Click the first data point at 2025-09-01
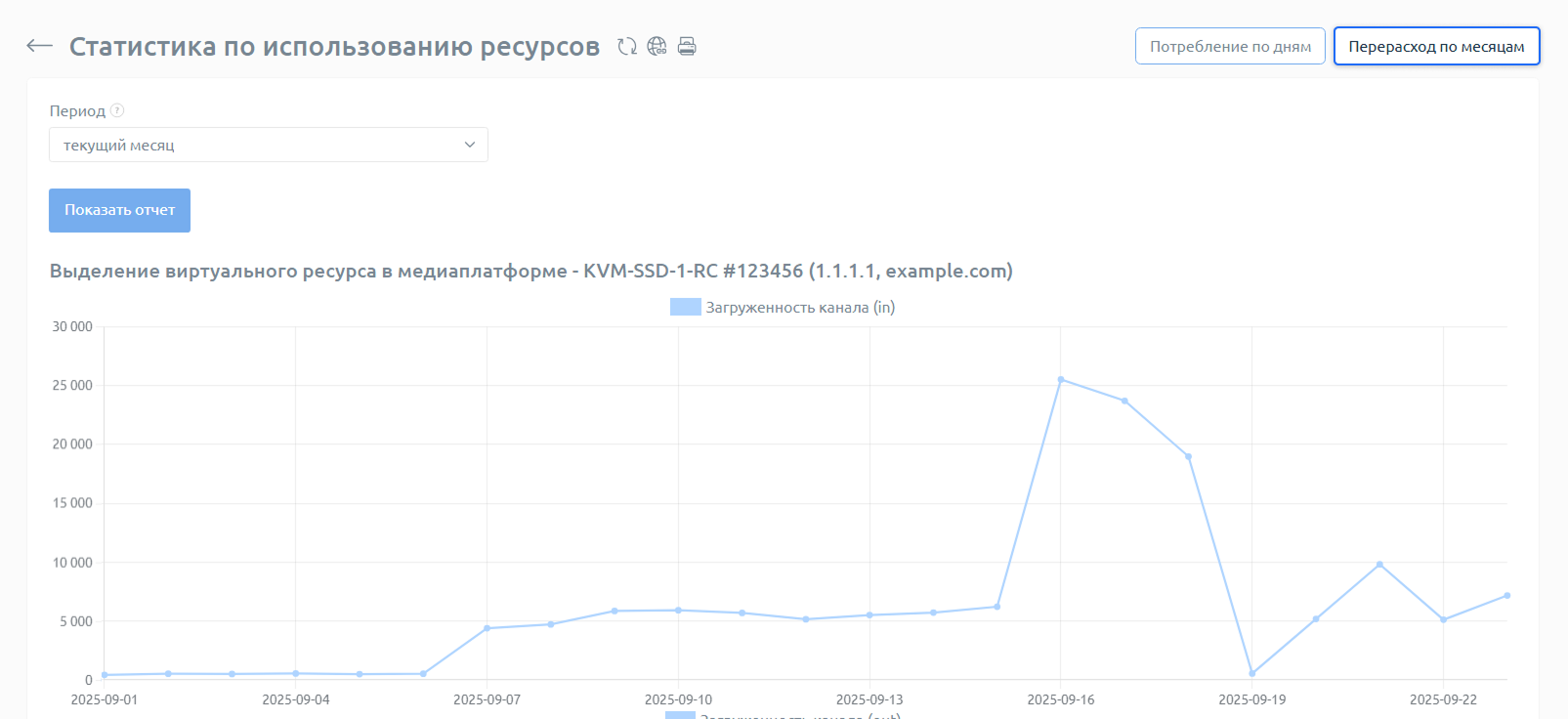Screen dimensions: 1568x719 105,675
